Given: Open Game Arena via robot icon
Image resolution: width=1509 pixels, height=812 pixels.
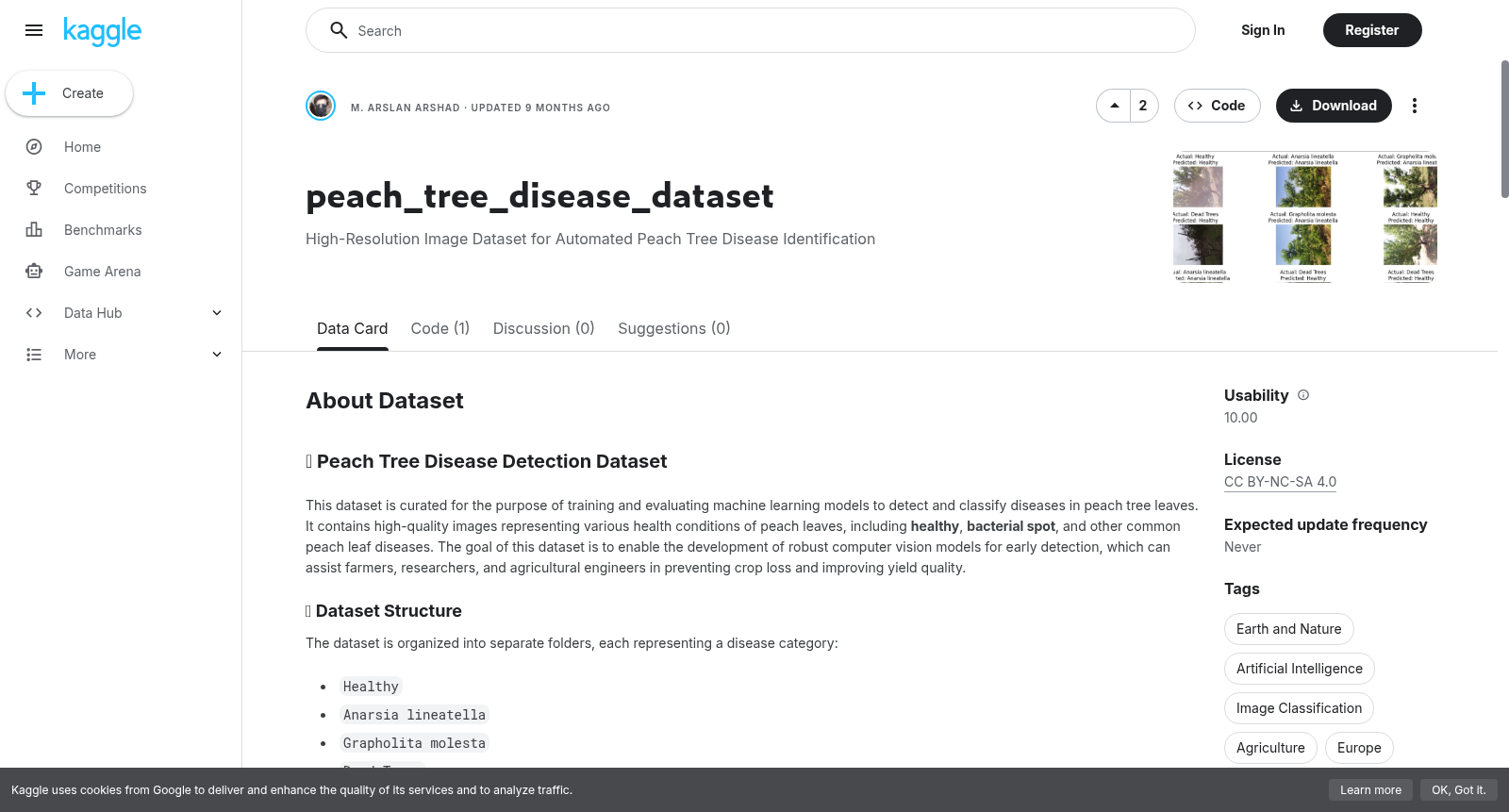Looking at the screenshot, I should click(x=34, y=272).
